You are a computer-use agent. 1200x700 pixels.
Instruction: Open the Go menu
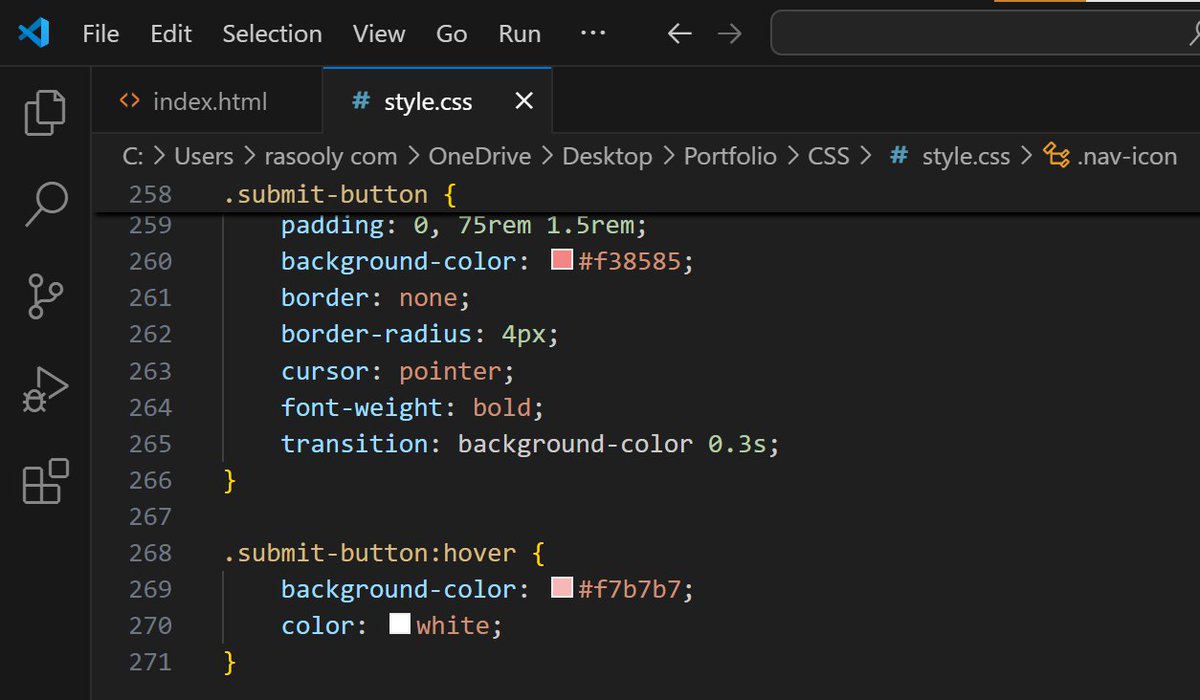click(x=452, y=34)
